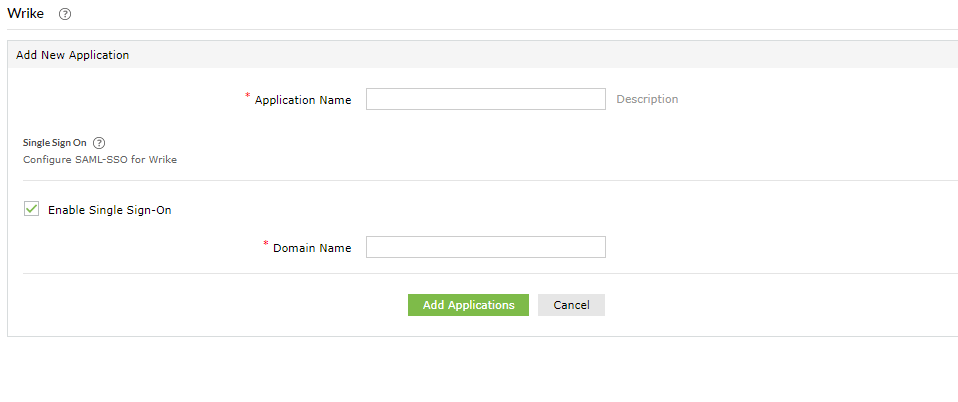Click the Domain Name field label

click(x=312, y=248)
